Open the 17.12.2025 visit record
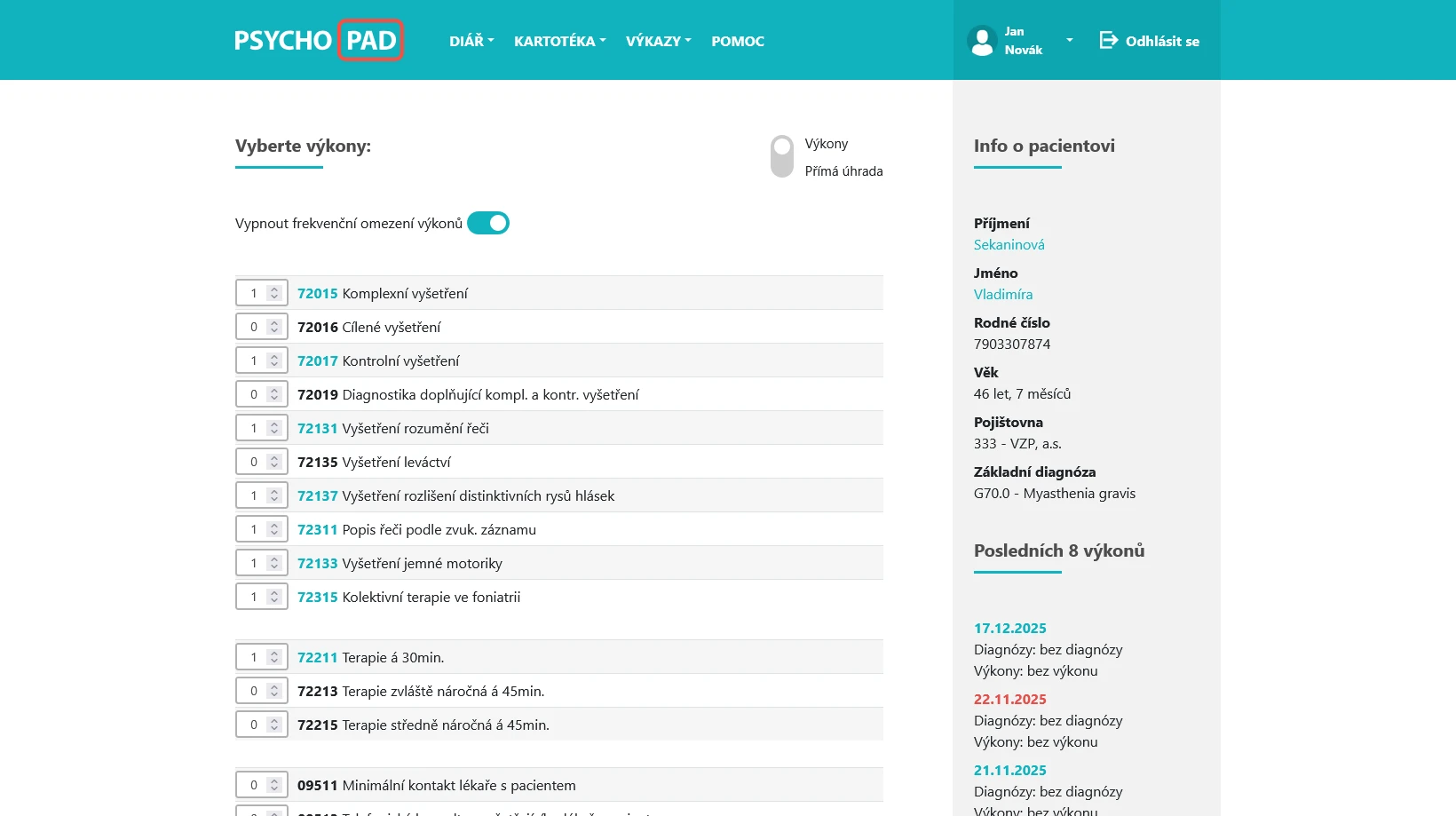Image resolution: width=1456 pixels, height=816 pixels. point(1009,629)
